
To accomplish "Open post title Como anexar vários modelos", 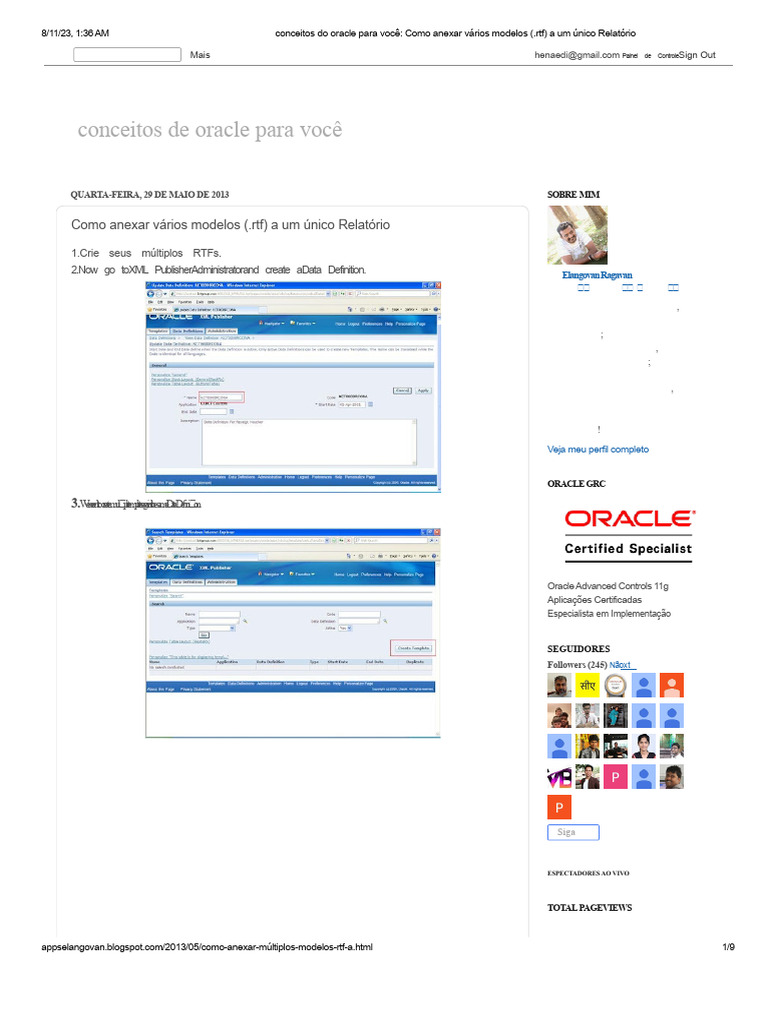I will click(x=231, y=225).
